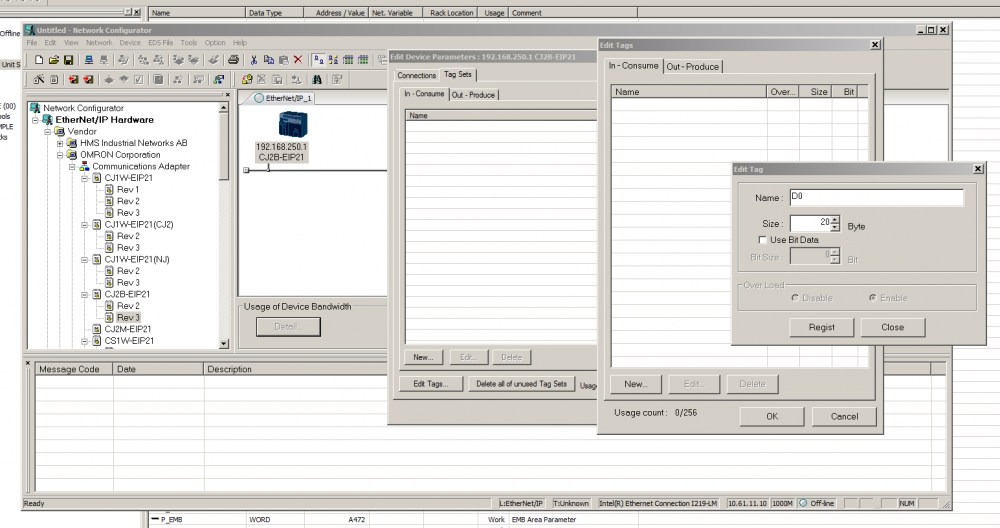Click the Cut scissors icon
This screenshot has width=1000, height=528.
tap(254, 60)
